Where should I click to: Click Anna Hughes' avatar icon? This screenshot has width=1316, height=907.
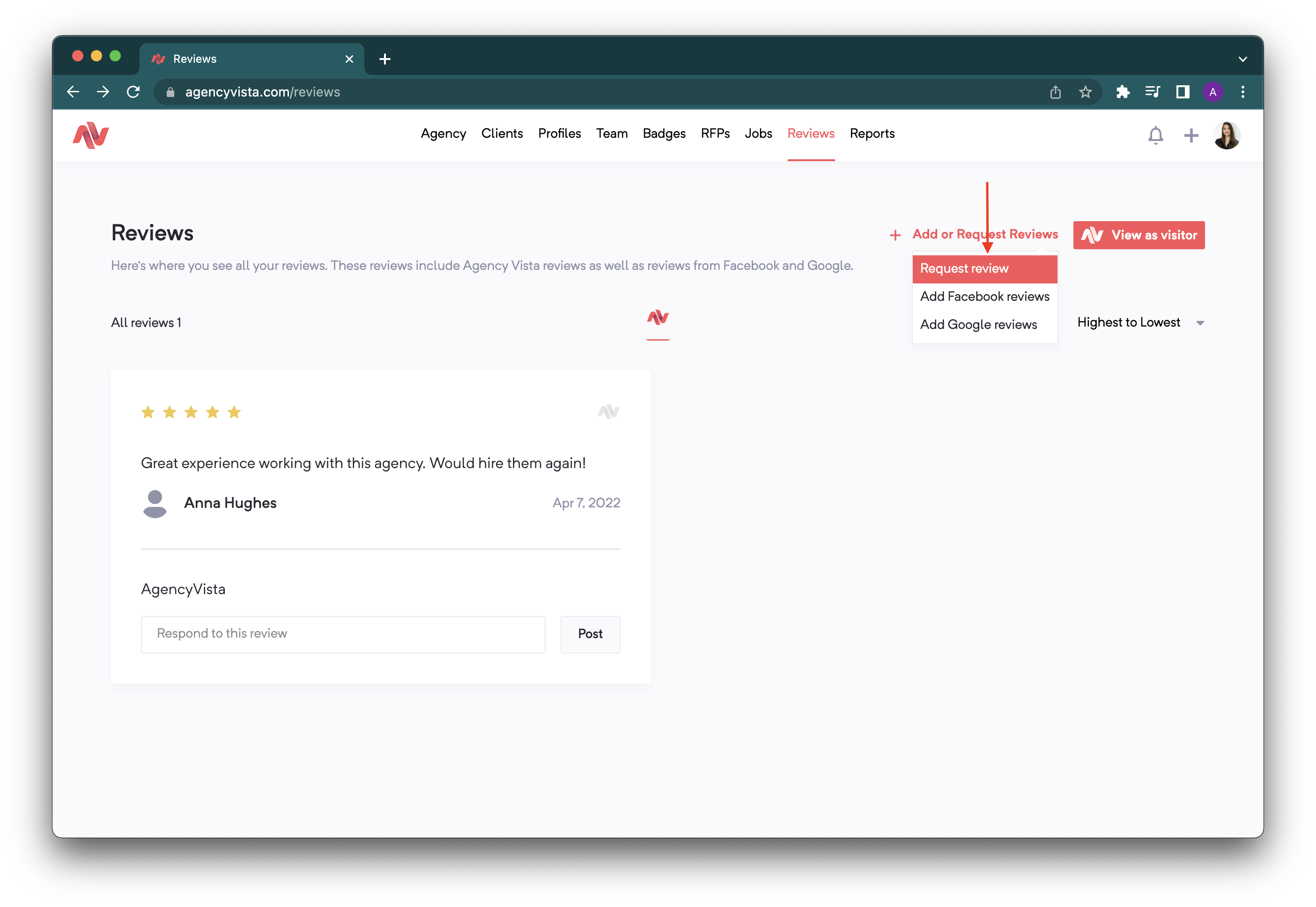[x=155, y=504]
